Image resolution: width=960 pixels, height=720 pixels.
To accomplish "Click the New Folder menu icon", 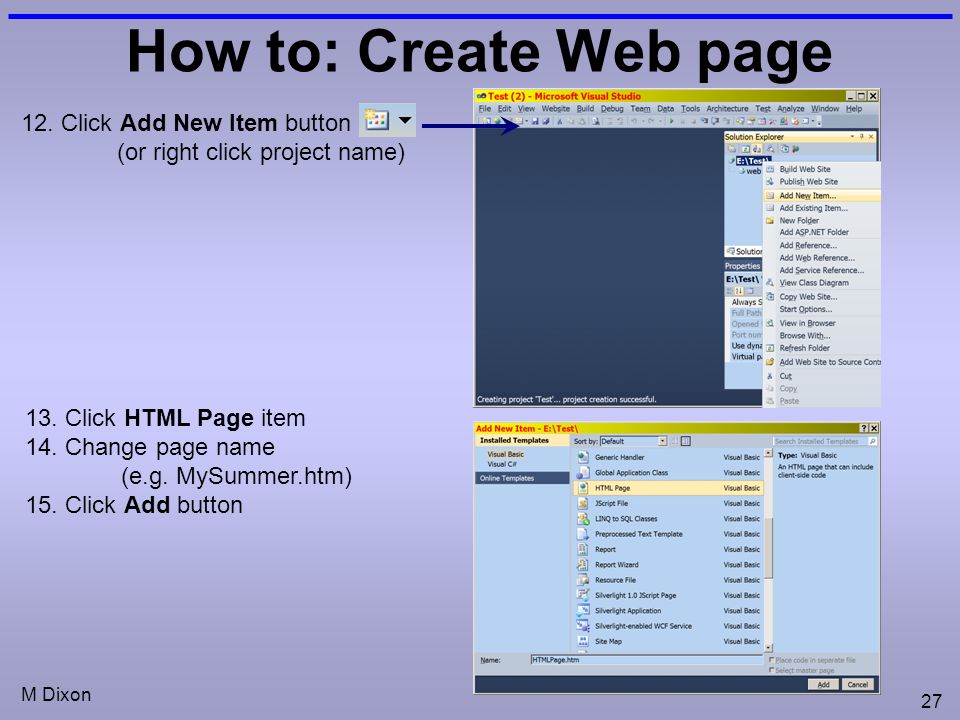I will tap(770, 220).
